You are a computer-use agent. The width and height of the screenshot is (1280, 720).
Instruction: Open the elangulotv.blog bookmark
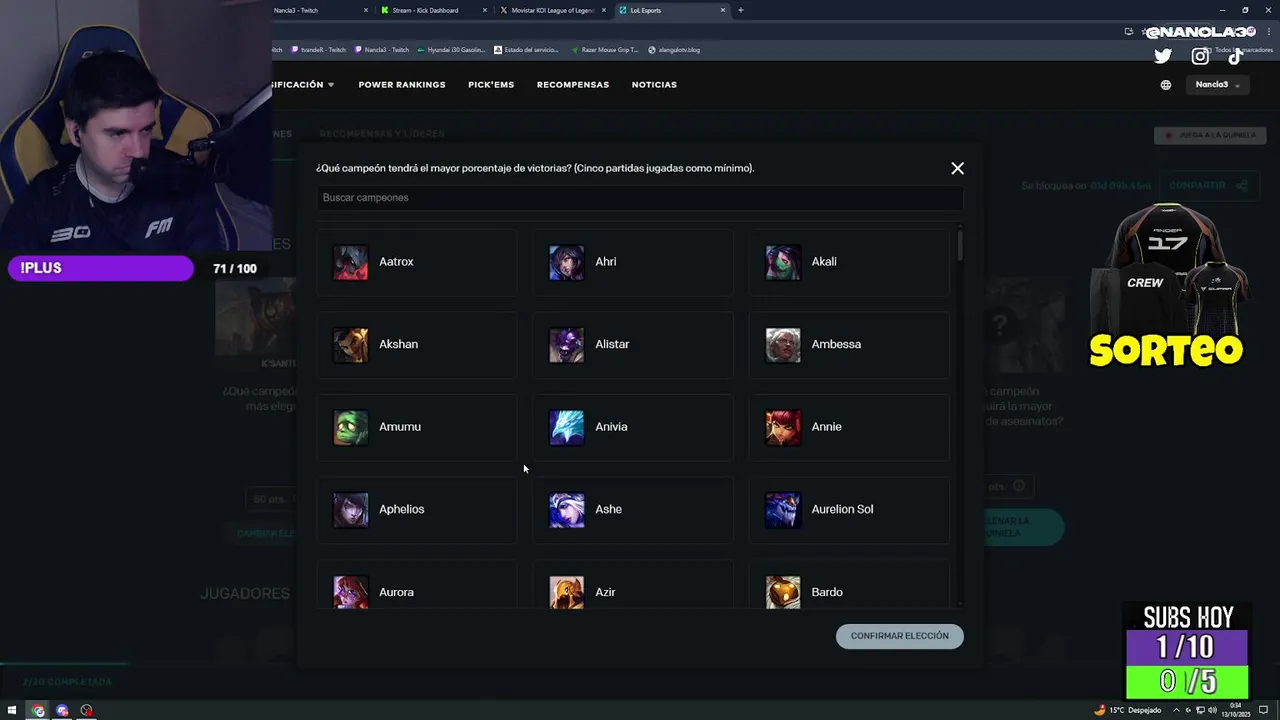(674, 50)
